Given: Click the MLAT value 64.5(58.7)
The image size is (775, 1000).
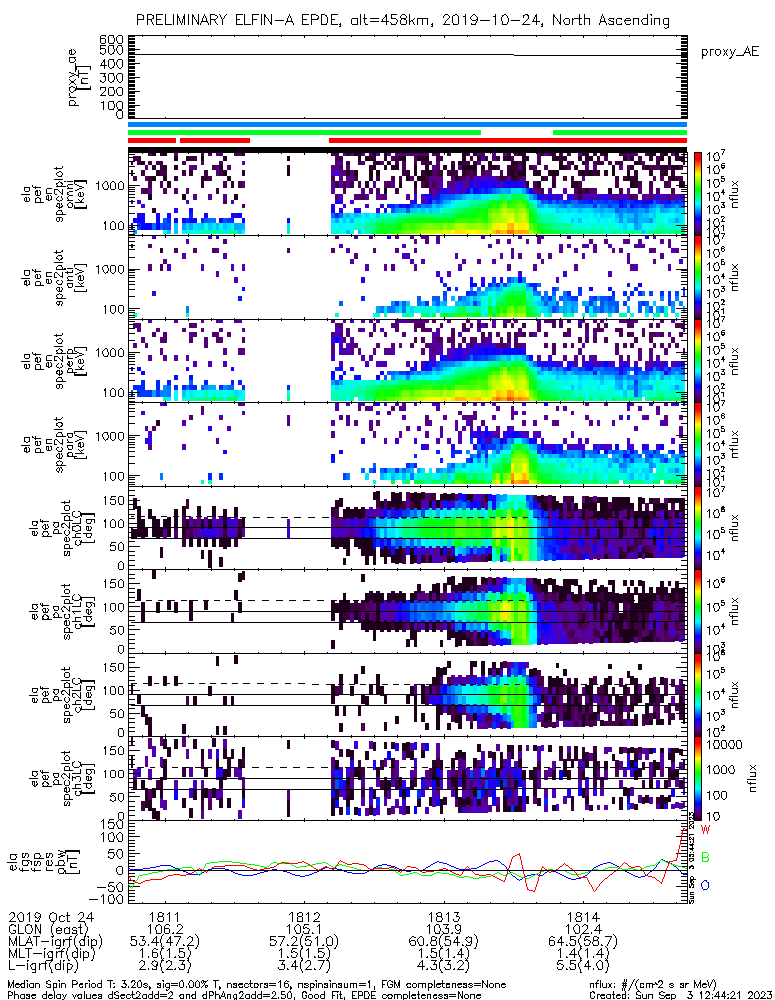Looking at the screenshot, I should coord(582,941).
